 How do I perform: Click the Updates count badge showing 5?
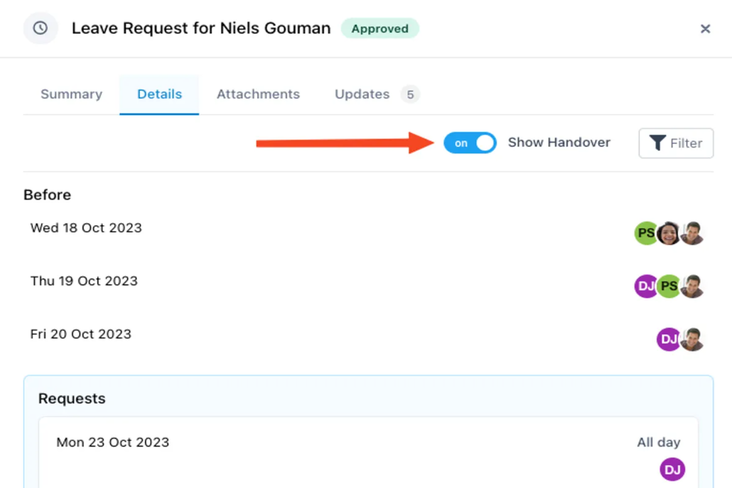410,95
